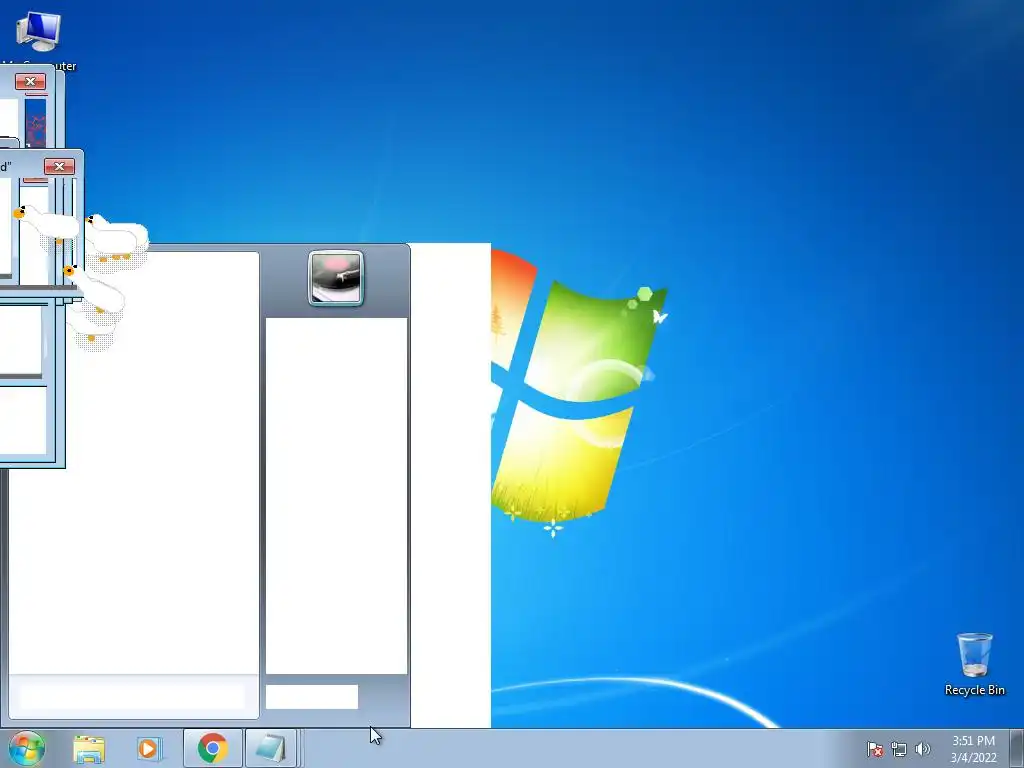Click the Windows Start orb

click(x=27, y=748)
